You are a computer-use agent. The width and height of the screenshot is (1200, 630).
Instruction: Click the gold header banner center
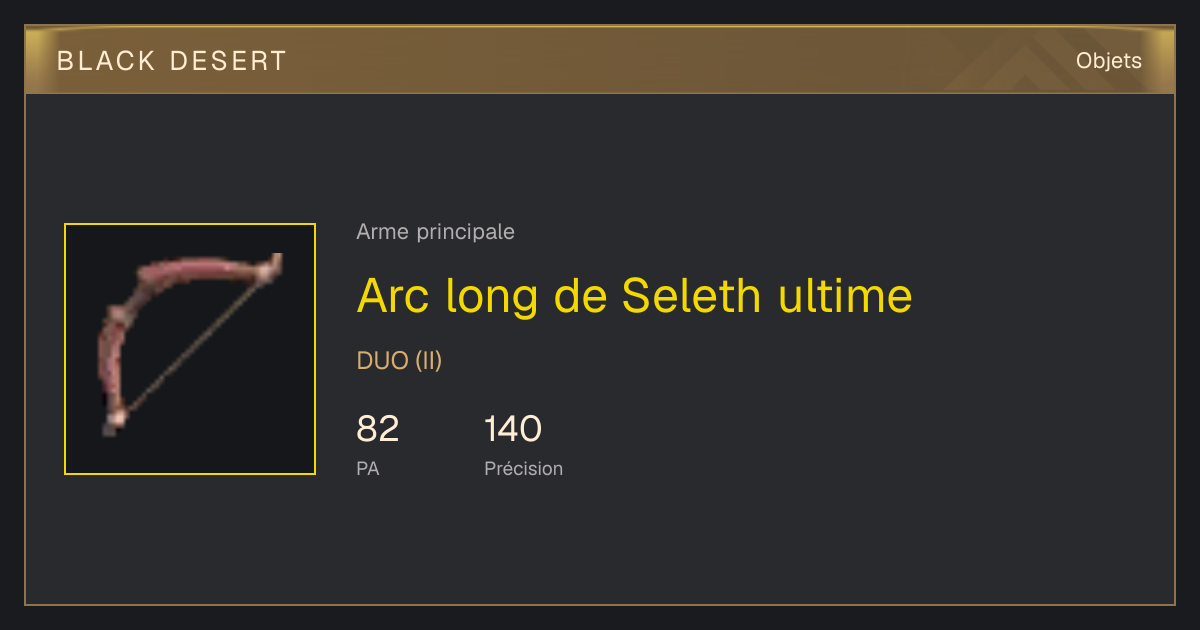[600, 60]
